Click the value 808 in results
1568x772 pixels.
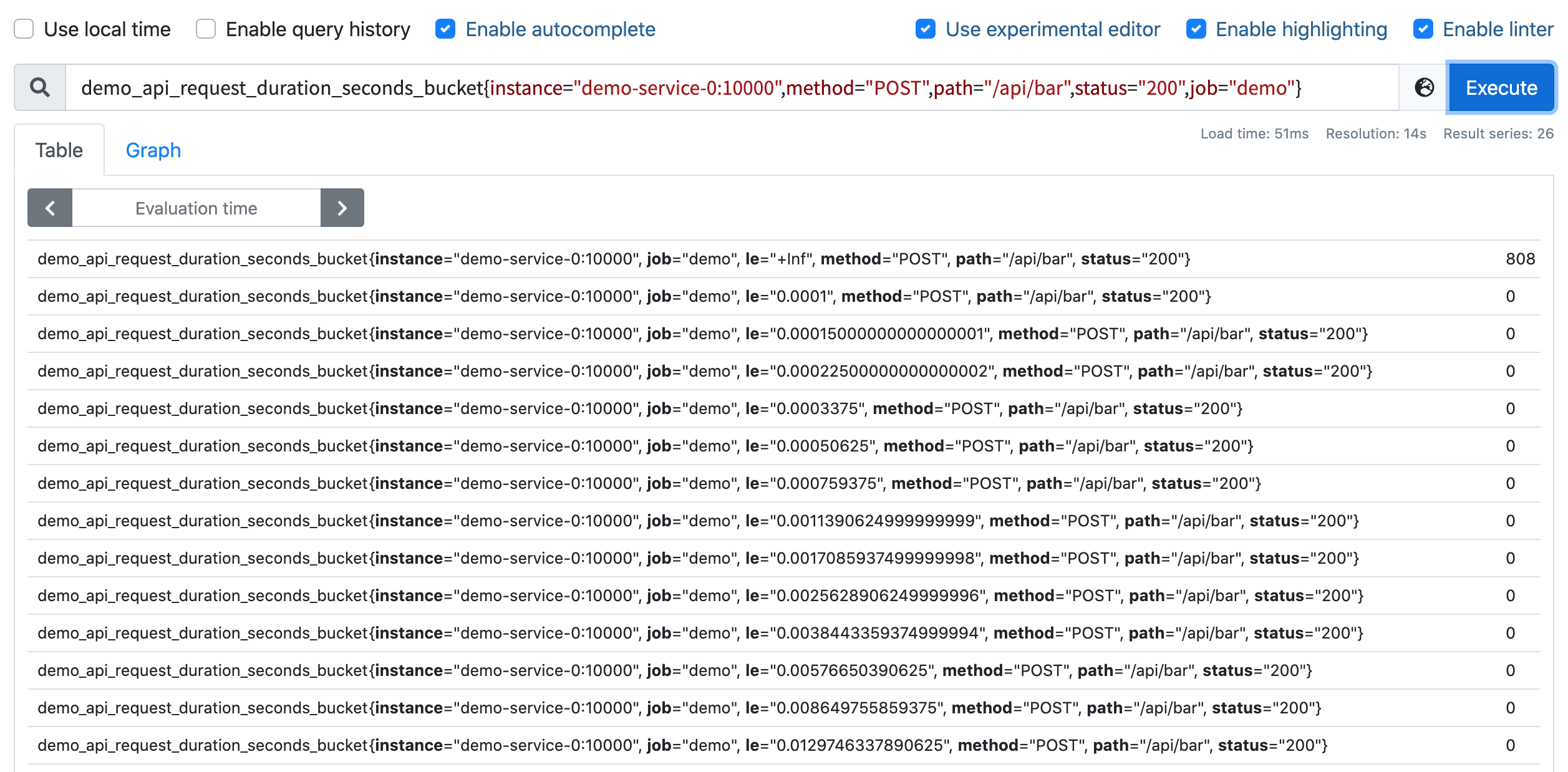1520,259
